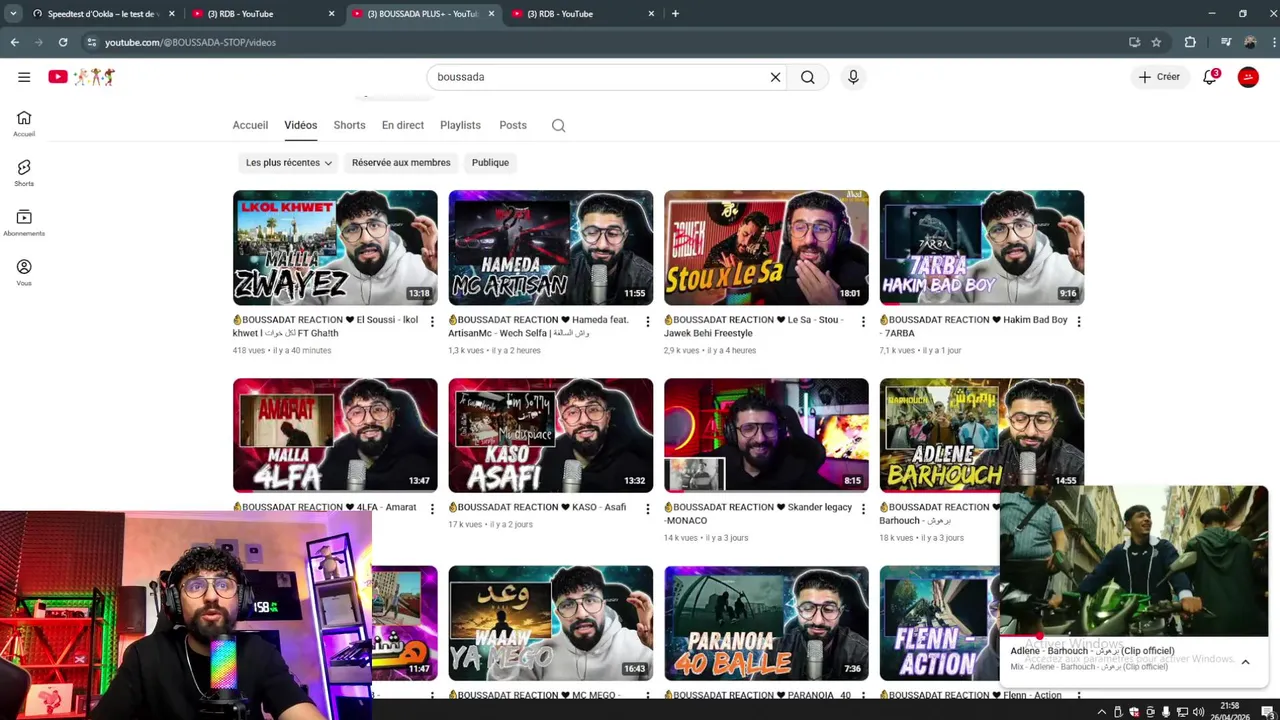Open the browser extensions puzzle icon

1190,42
